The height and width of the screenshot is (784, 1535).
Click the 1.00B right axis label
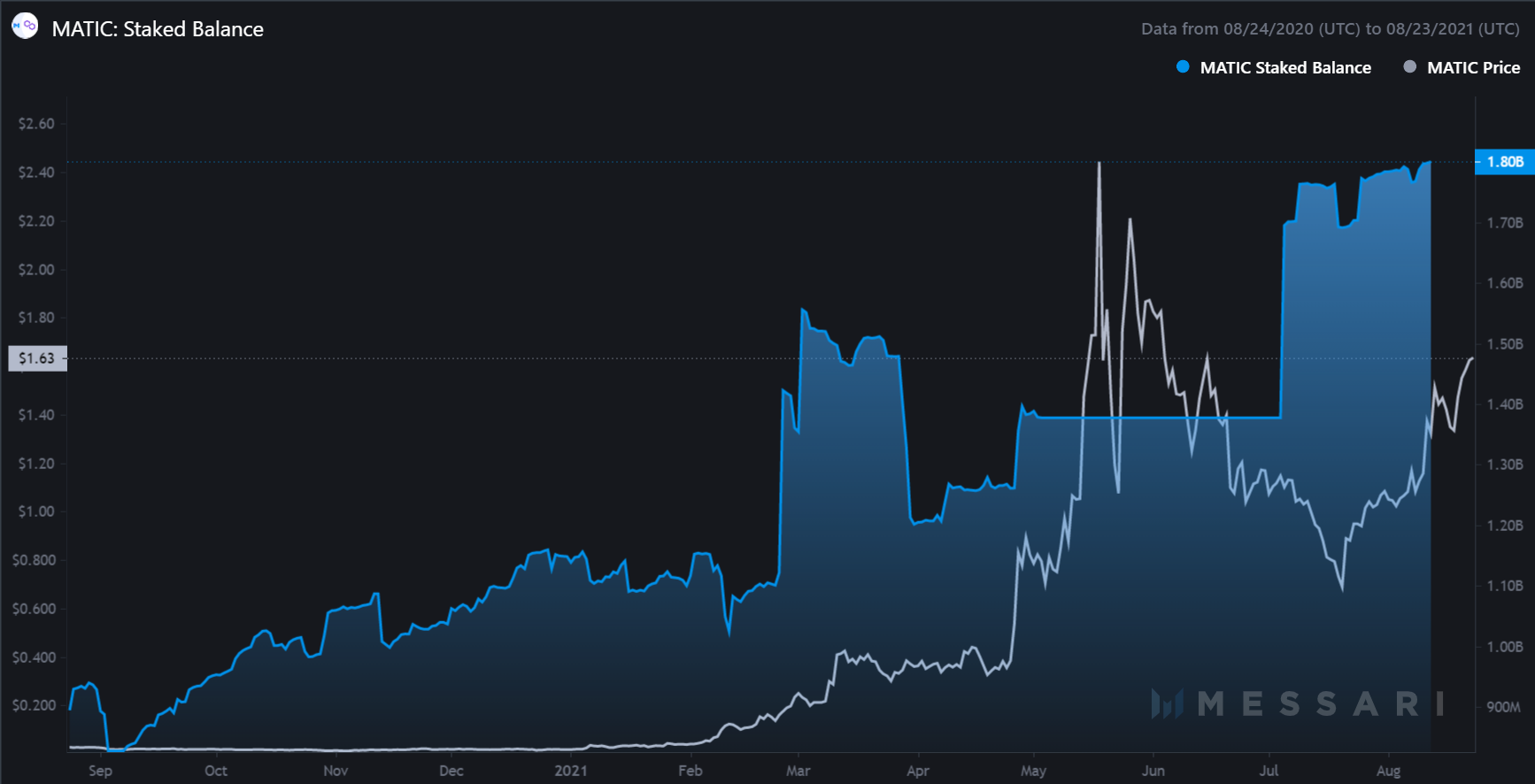pyautogui.click(x=1505, y=647)
